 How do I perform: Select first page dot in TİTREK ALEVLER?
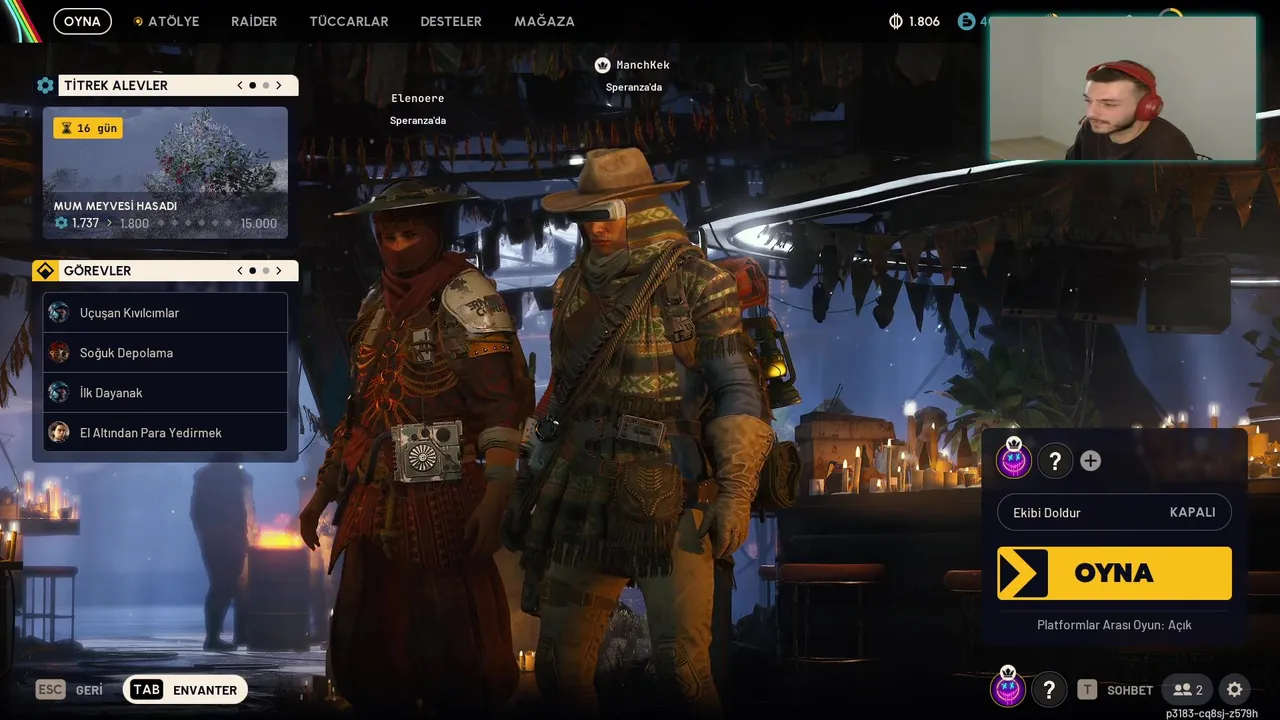[252, 86]
